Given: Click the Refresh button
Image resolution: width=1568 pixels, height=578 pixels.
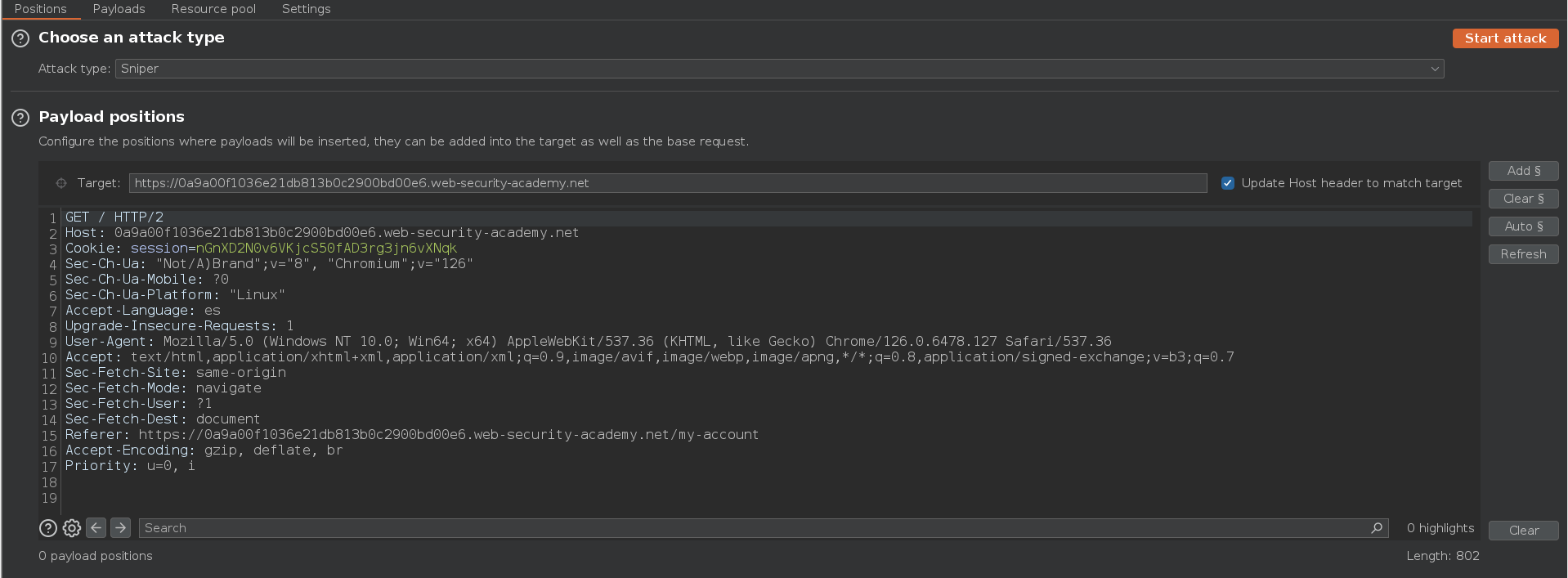Looking at the screenshot, I should [1524, 254].
